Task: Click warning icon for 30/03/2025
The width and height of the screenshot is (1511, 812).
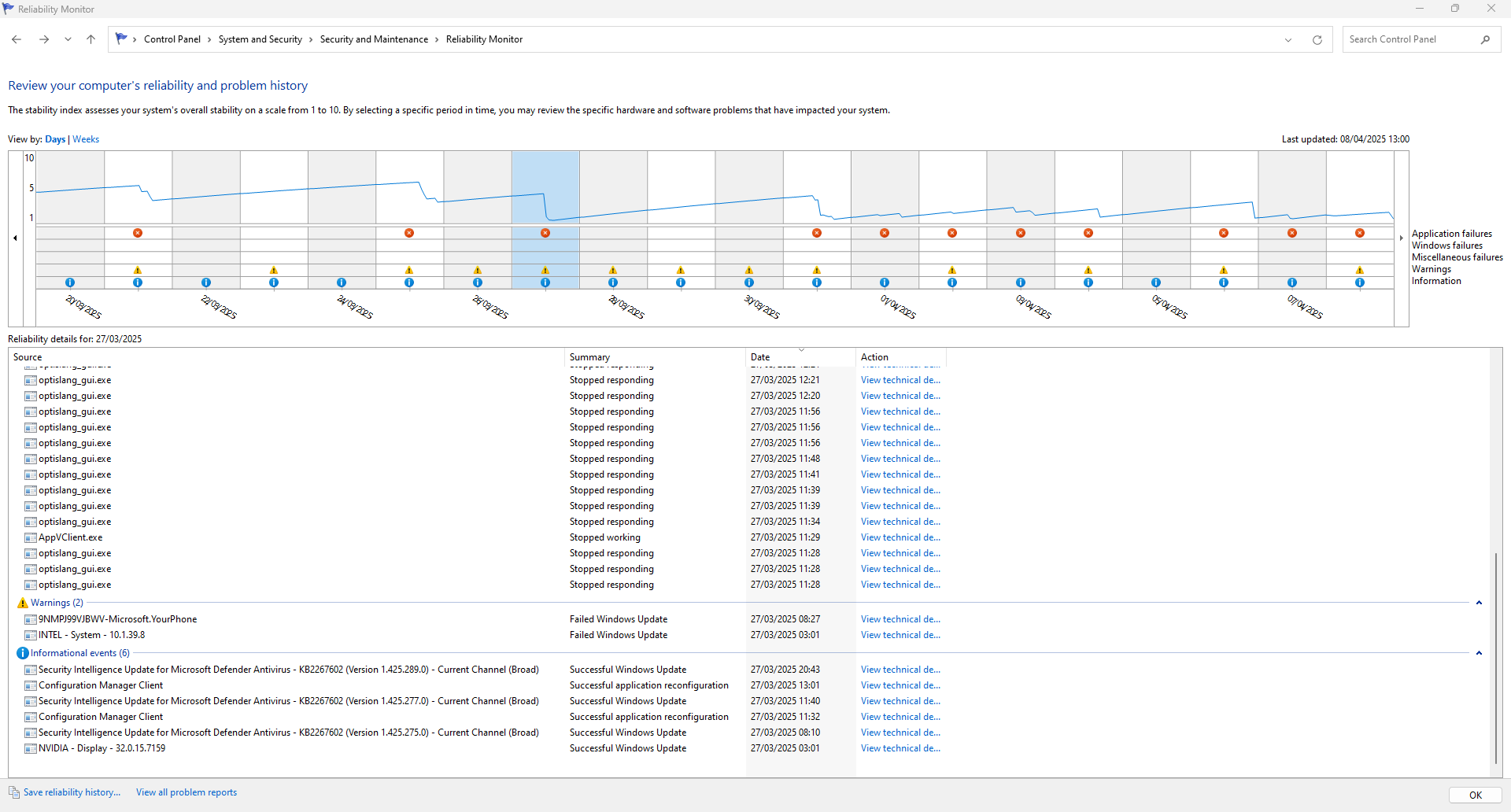Action: pos(749,270)
